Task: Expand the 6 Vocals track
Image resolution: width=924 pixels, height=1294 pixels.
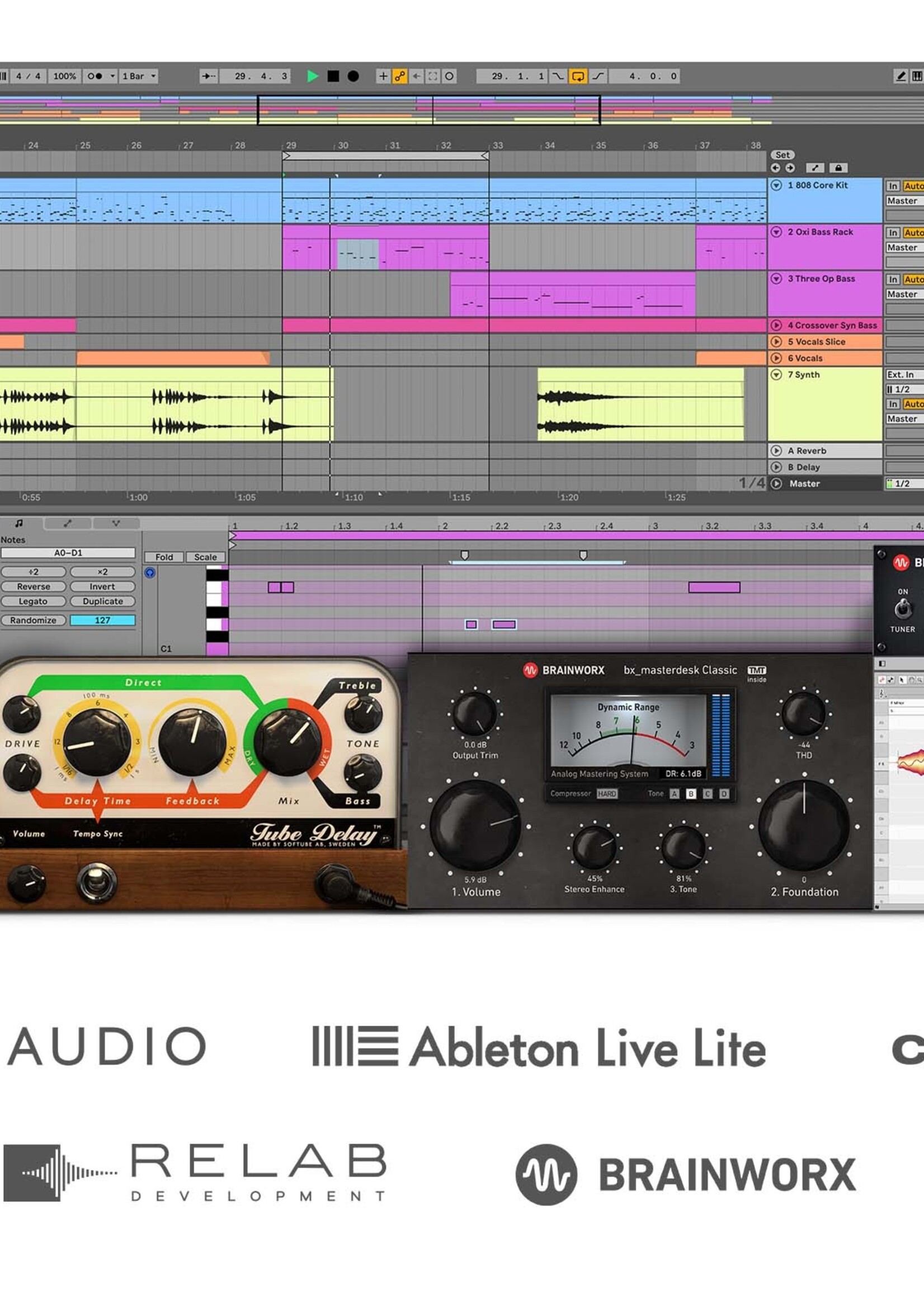Action: click(776, 358)
